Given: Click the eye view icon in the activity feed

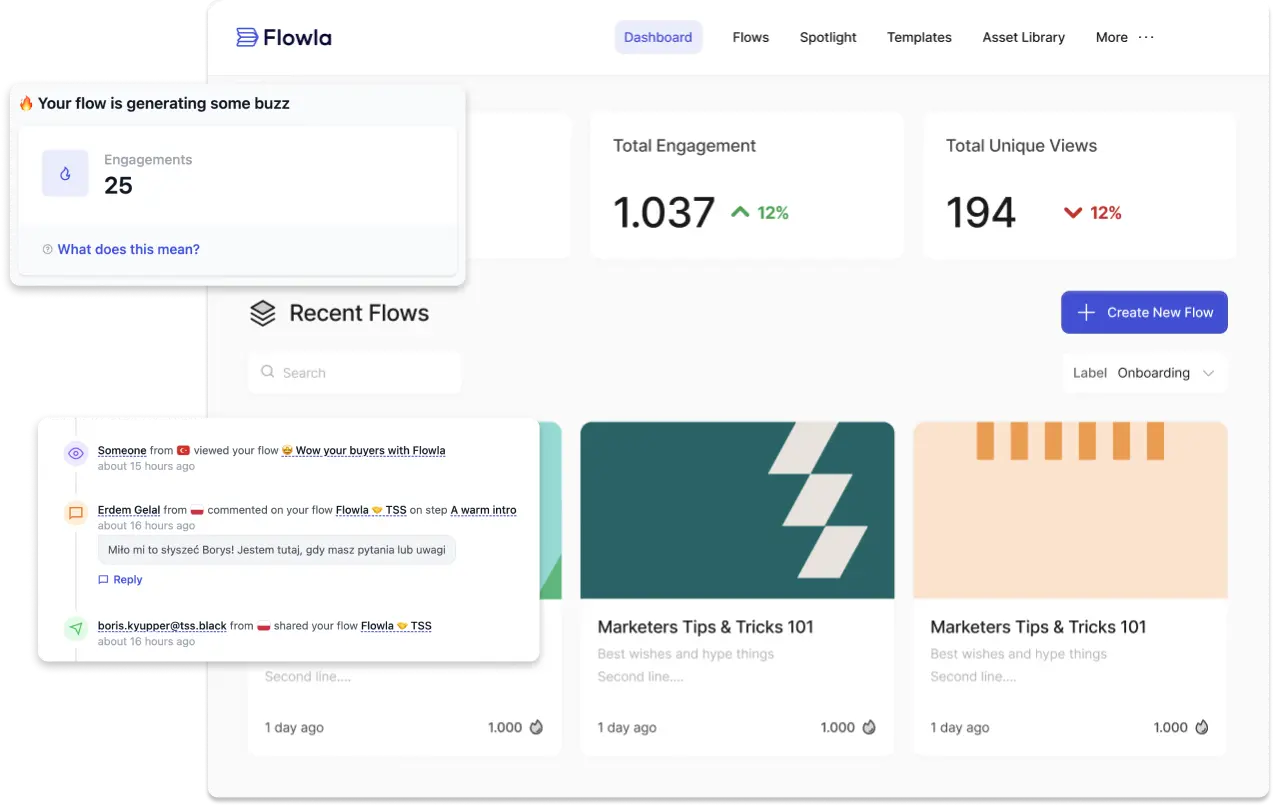Looking at the screenshot, I should click(76, 454).
